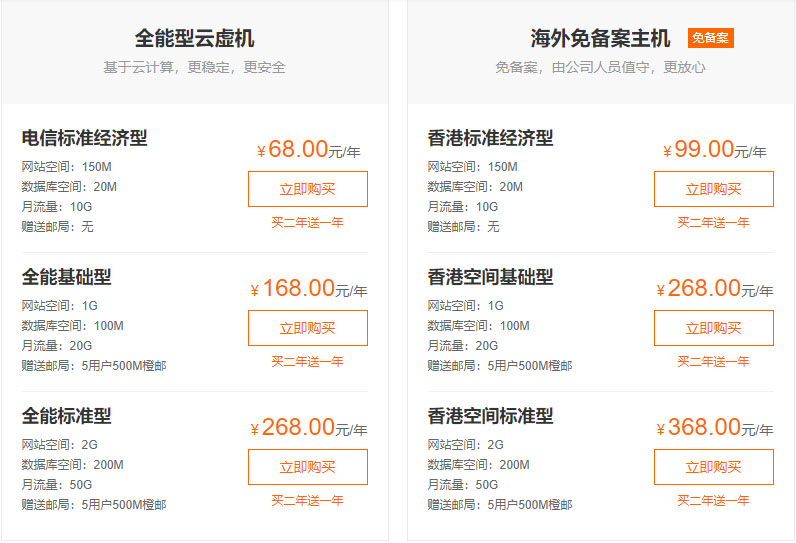
Task: Open 买二年送一年 promo under 香港空间标准型
Action: pyautogui.click(x=714, y=500)
